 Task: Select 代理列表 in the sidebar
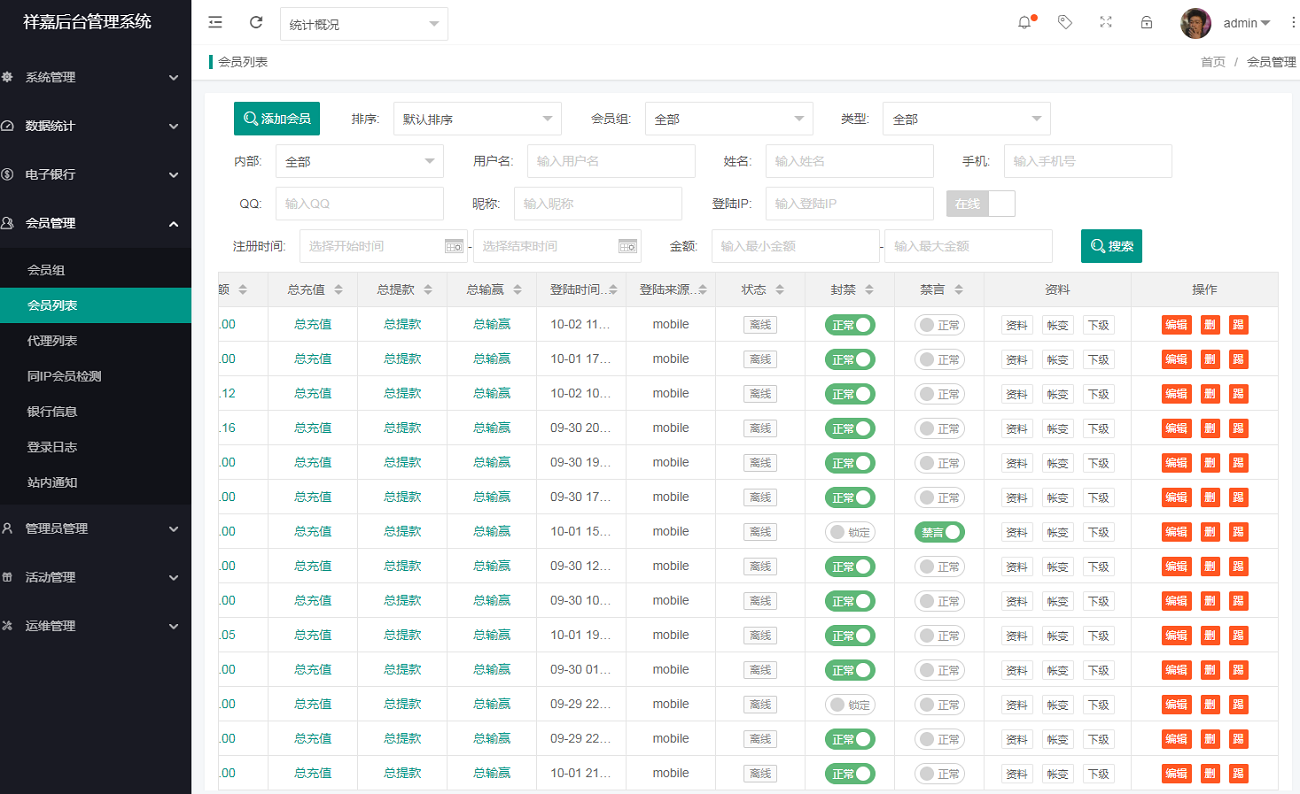point(52,341)
